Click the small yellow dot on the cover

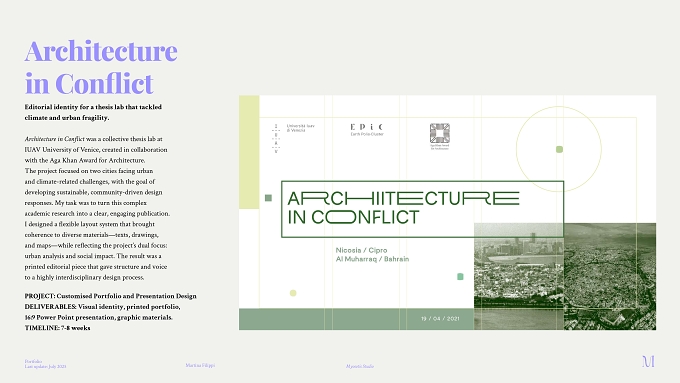point(293,293)
